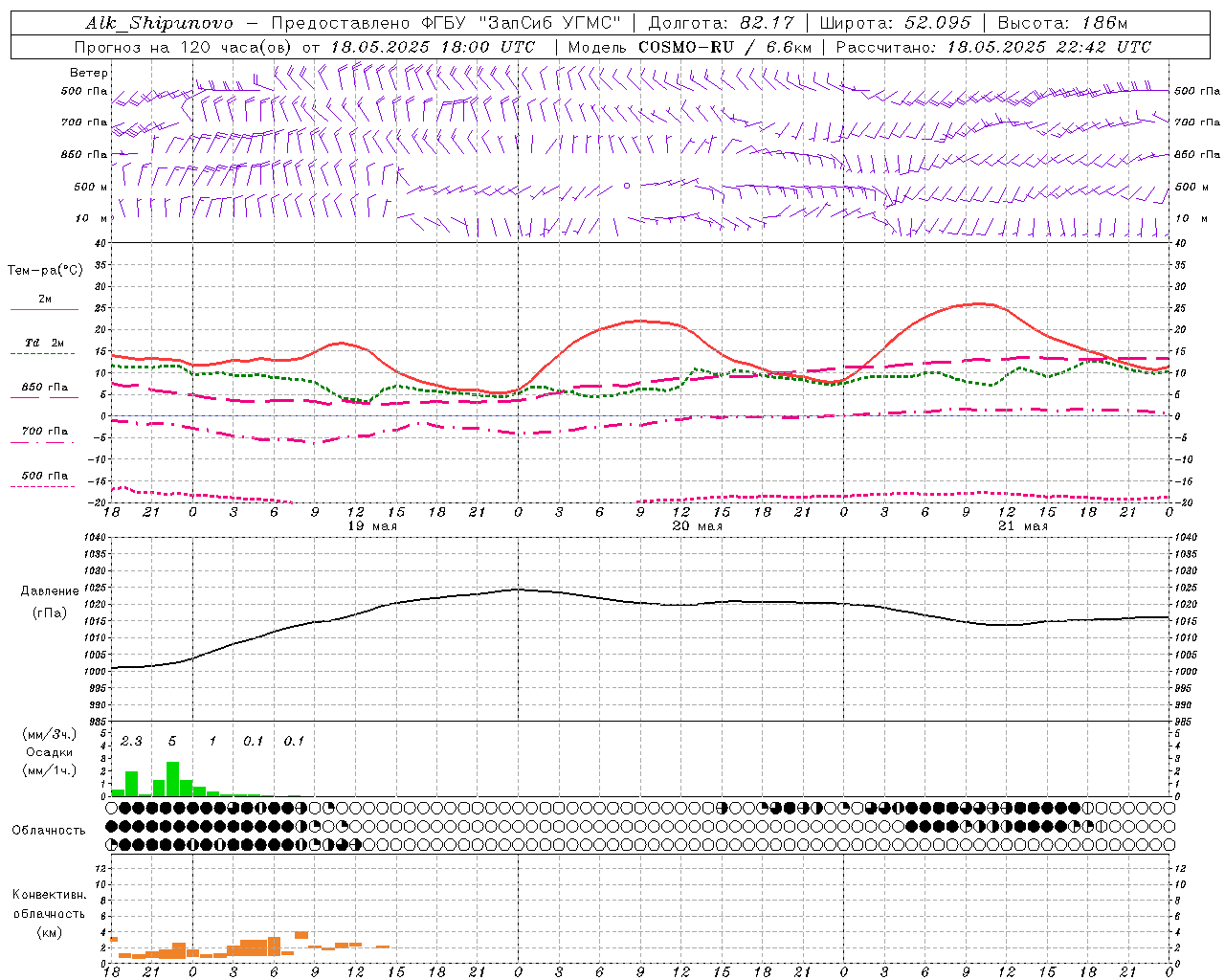Click the Осадки panel label

[x=49, y=752]
